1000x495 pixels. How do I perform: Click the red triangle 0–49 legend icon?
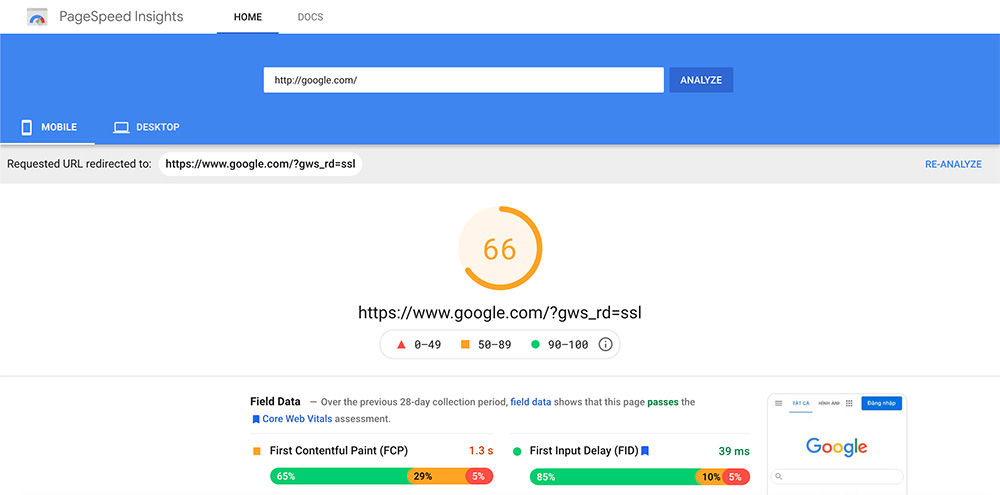[x=401, y=344]
